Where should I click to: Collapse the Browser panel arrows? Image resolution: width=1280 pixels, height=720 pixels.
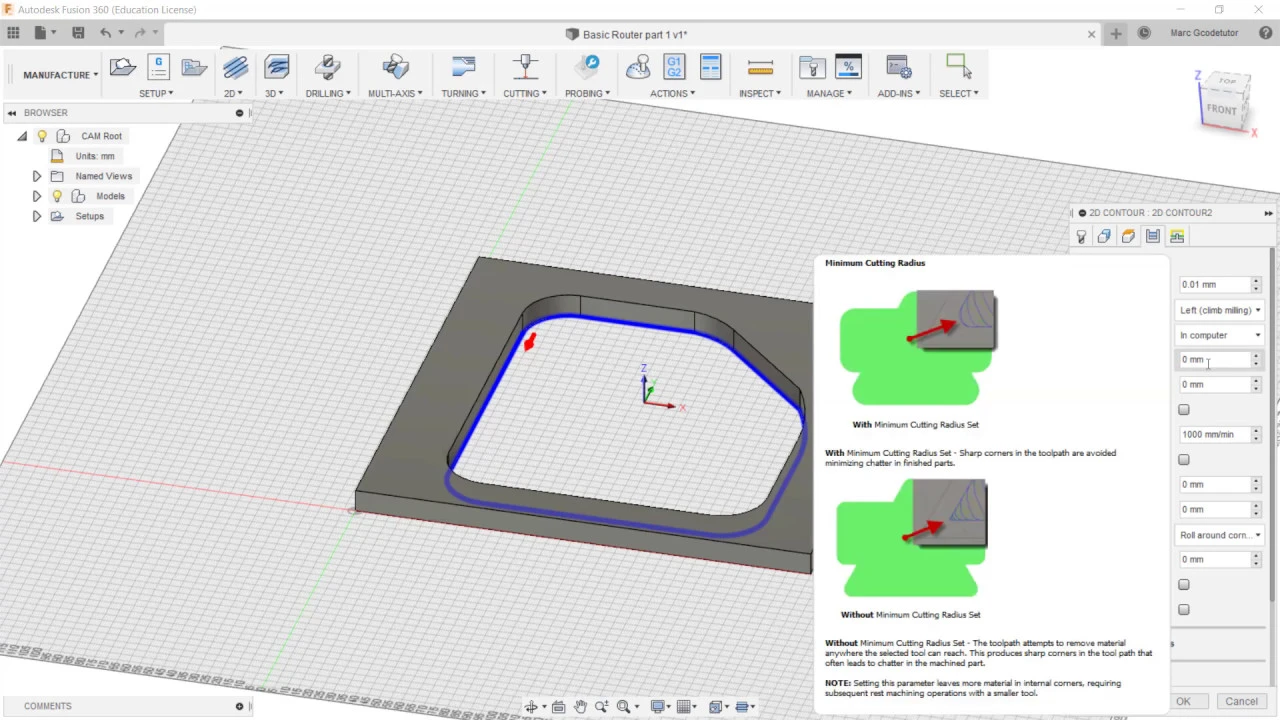pyautogui.click(x=12, y=113)
